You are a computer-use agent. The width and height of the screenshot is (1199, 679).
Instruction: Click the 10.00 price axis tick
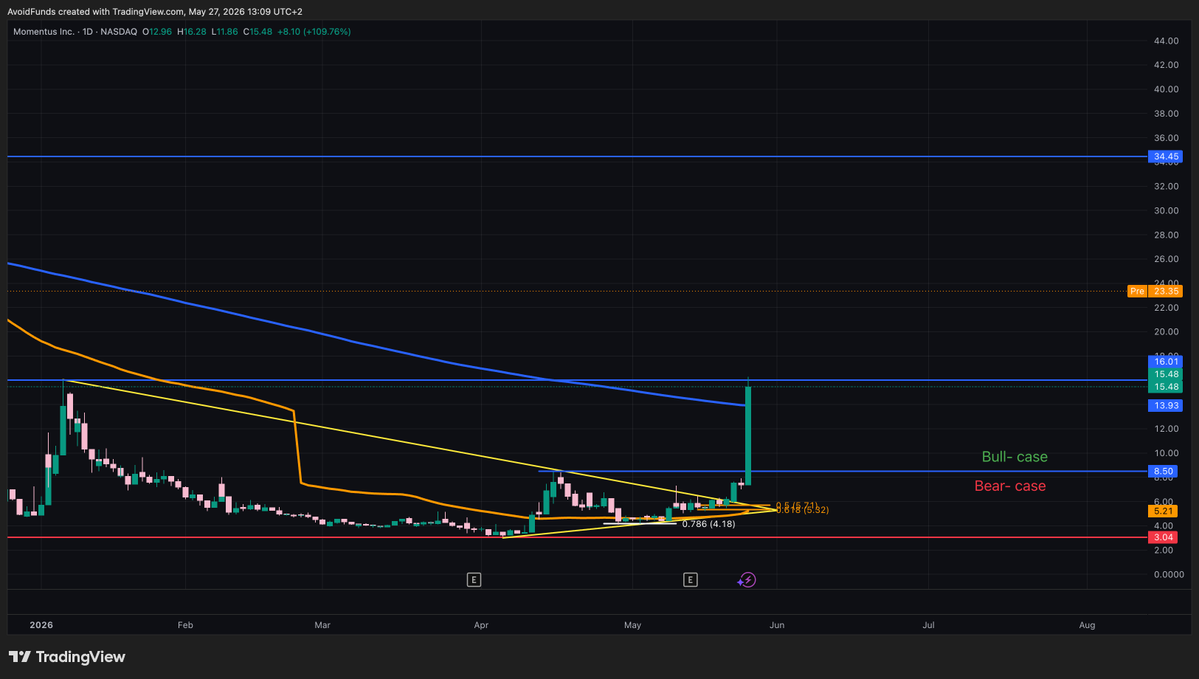(1166, 453)
